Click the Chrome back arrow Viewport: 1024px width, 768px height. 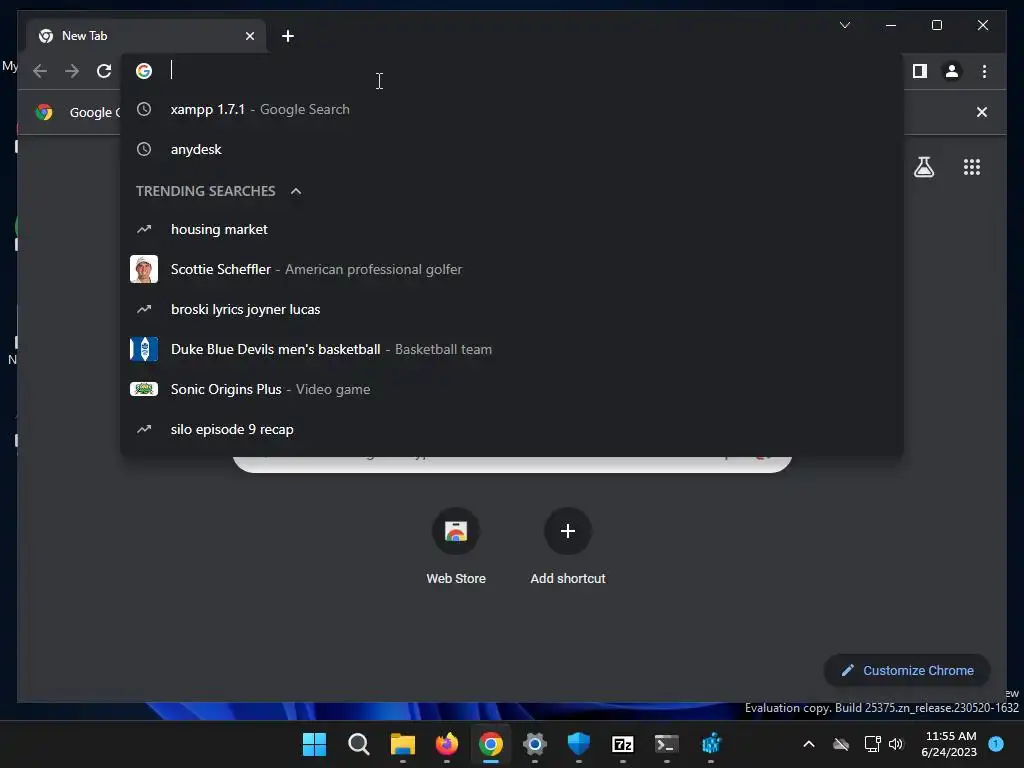[x=40, y=71]
